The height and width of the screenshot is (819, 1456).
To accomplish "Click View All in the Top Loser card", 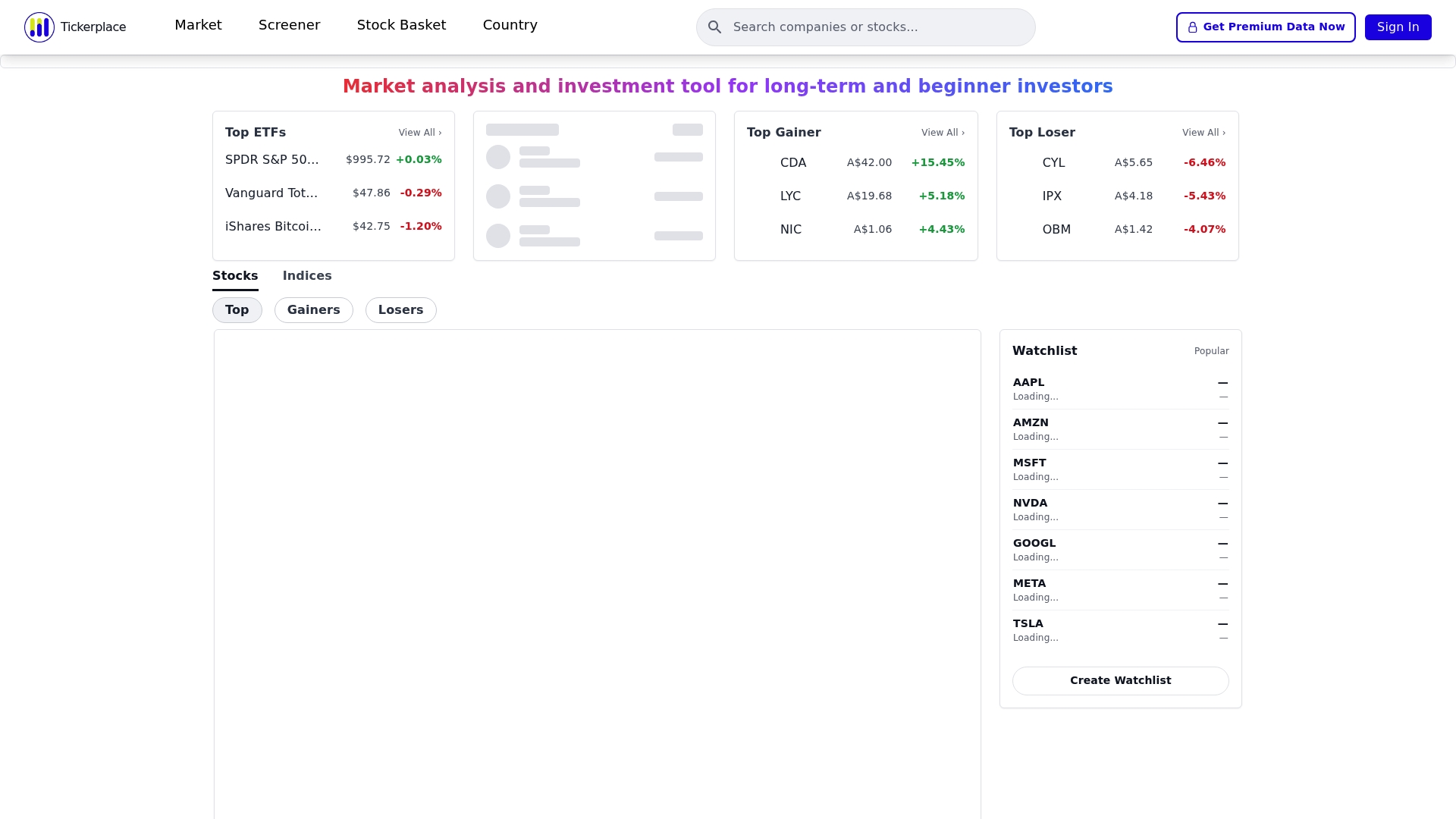I will click(1203, 133).
